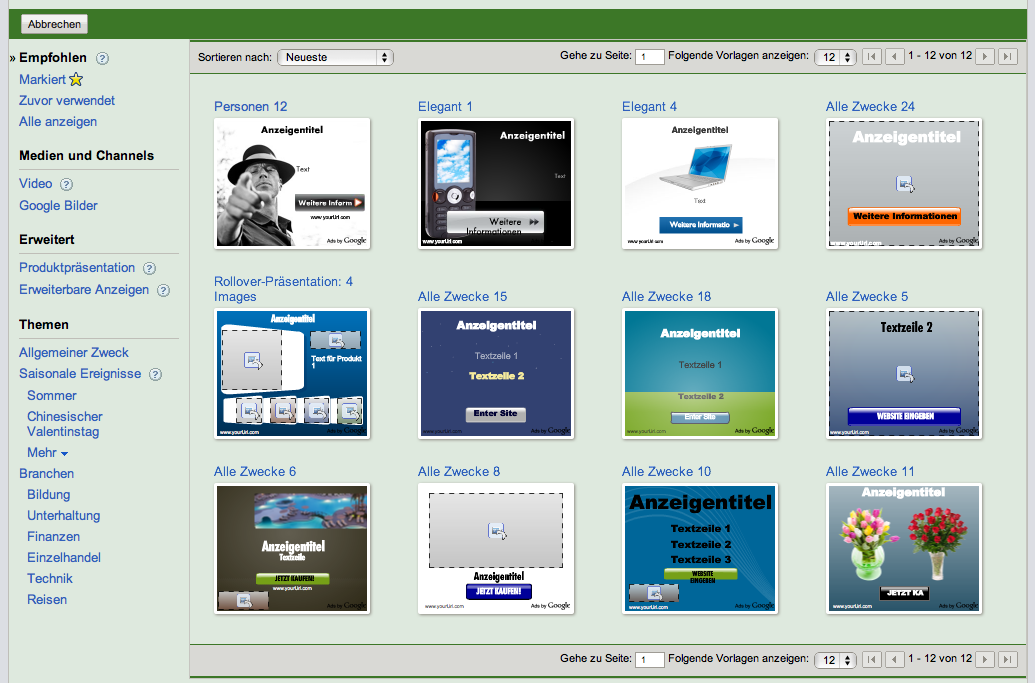1035x683 pixels.
Task: Select the Rollover-Präsentation 4 Images thumbnail
Action: click(292, 374)
